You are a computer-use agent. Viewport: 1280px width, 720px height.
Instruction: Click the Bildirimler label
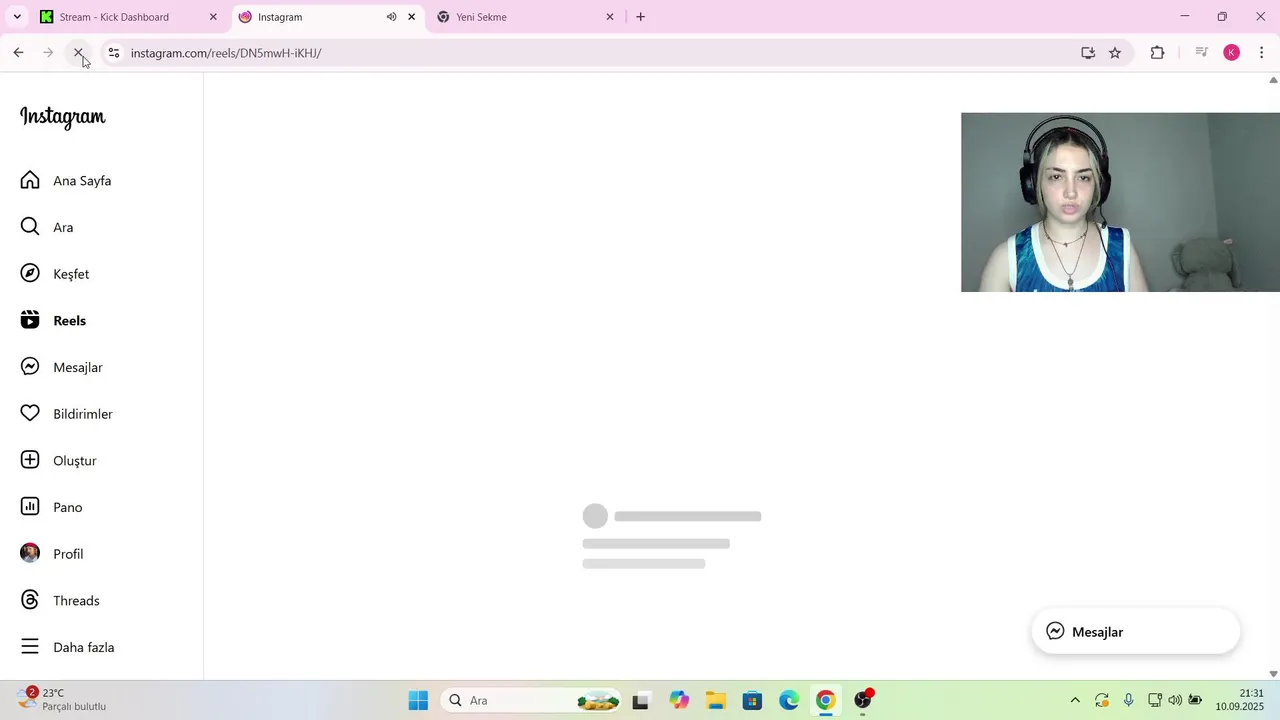[83, 414]
